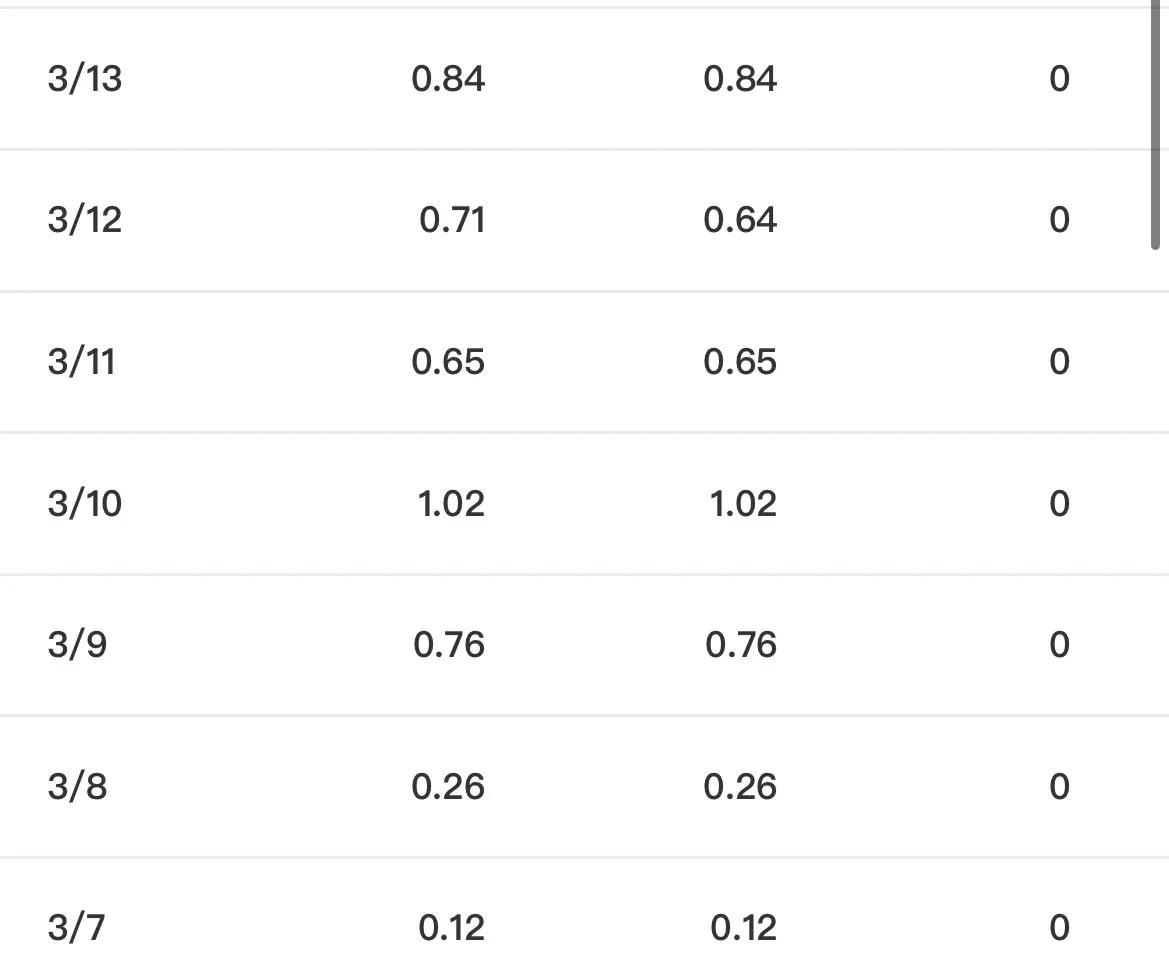Click the 0.71 value for 3/12

pos(452,220)
